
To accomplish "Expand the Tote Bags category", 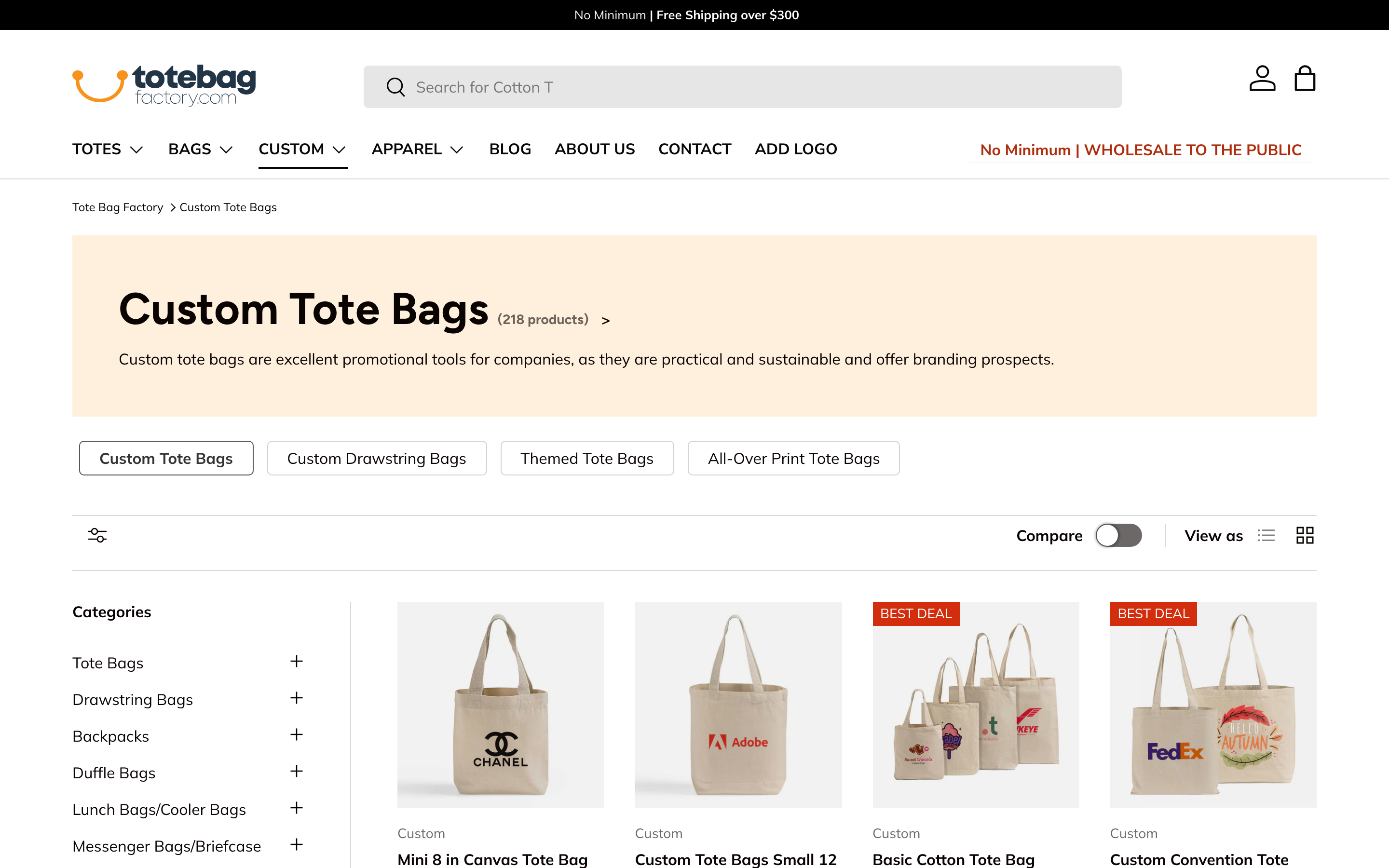I will point(296,662).
